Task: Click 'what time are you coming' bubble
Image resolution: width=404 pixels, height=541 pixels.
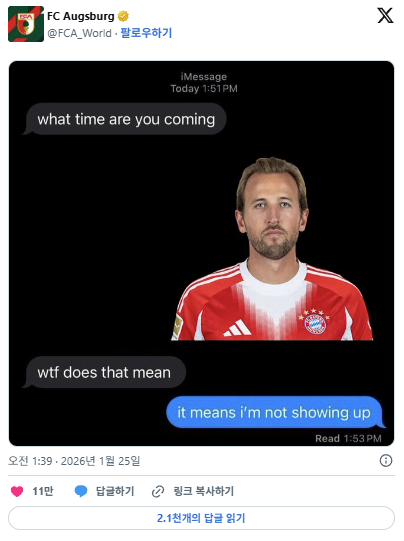Action: [x=125, y=119]
